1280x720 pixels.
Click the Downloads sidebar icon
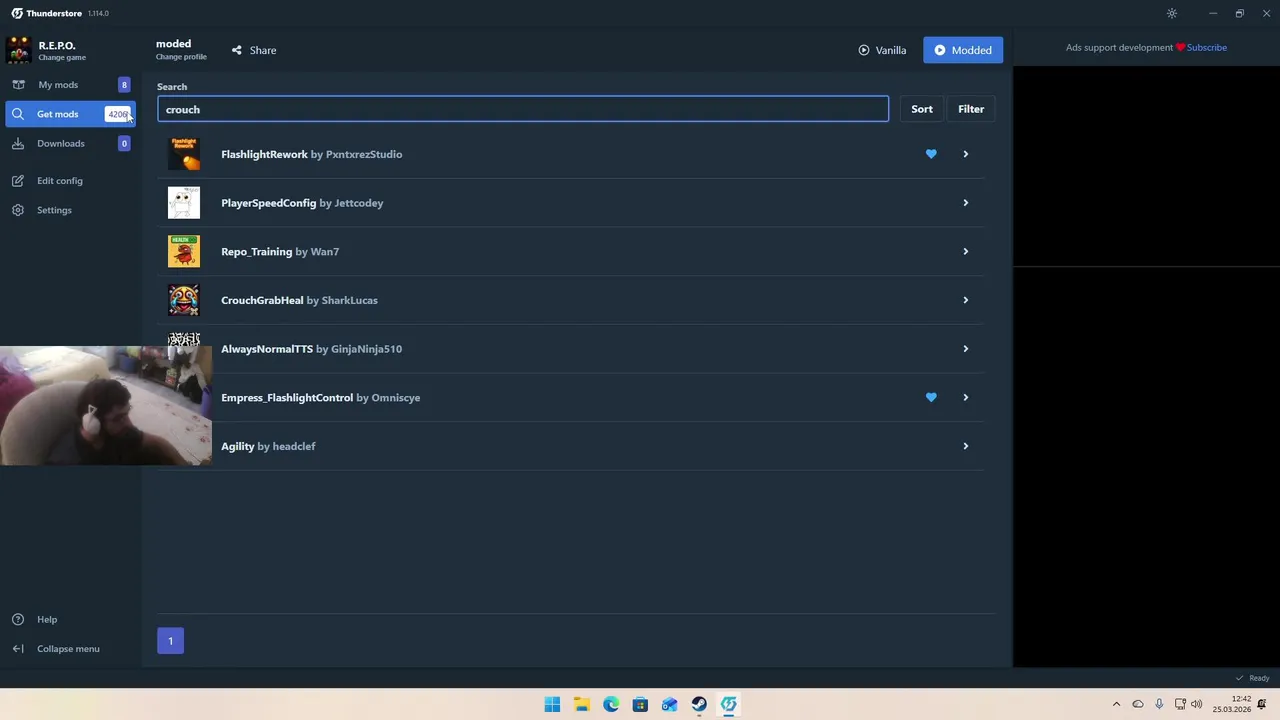tap(18, 143)
